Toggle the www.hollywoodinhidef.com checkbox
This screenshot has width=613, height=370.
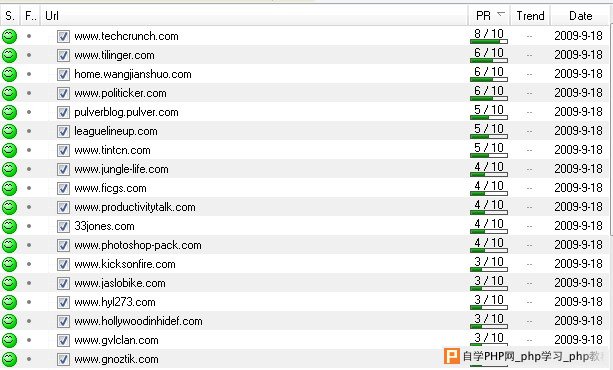coord(63,321)
